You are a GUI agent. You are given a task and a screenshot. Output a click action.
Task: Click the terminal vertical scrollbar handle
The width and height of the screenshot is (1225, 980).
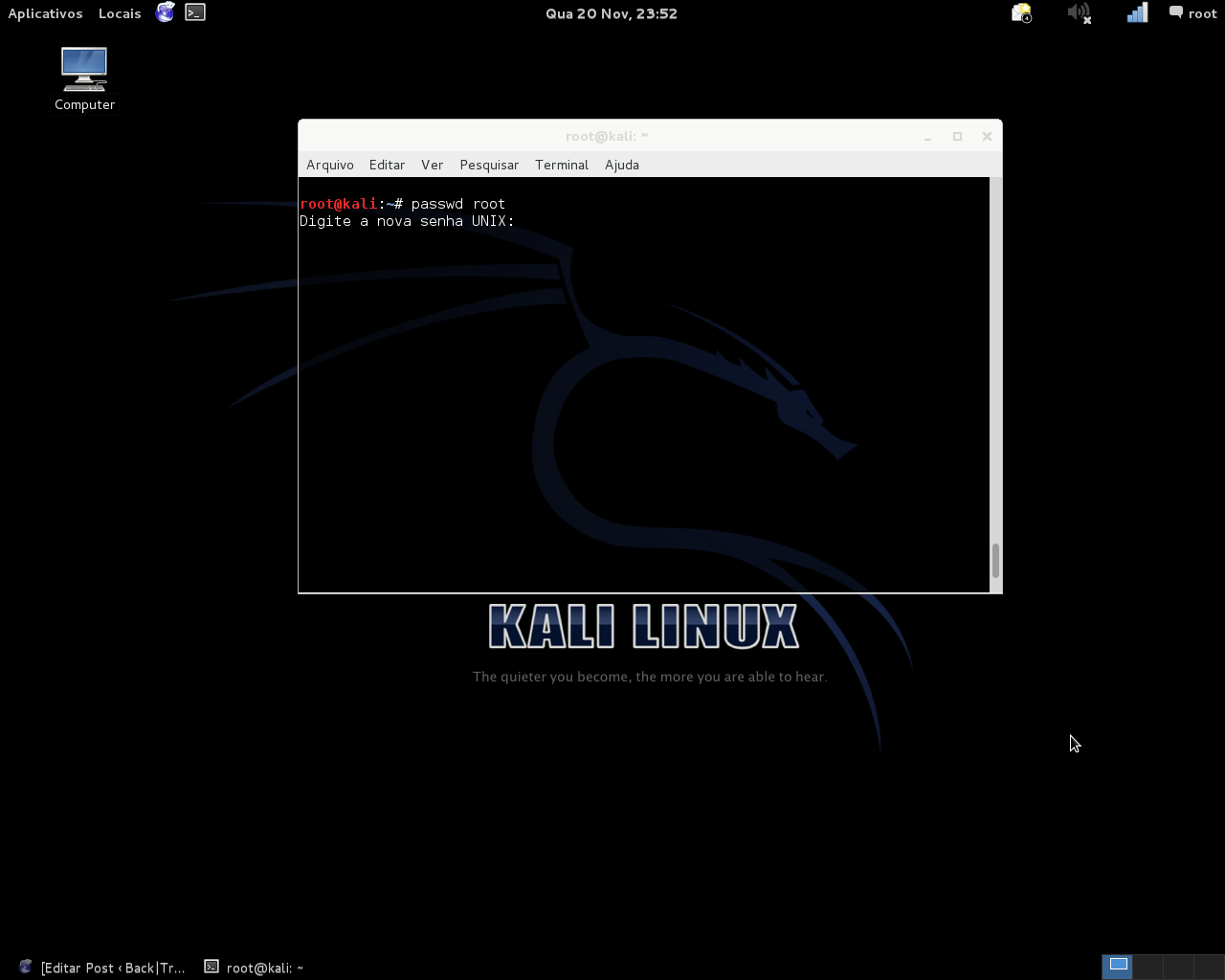(995, 561)
